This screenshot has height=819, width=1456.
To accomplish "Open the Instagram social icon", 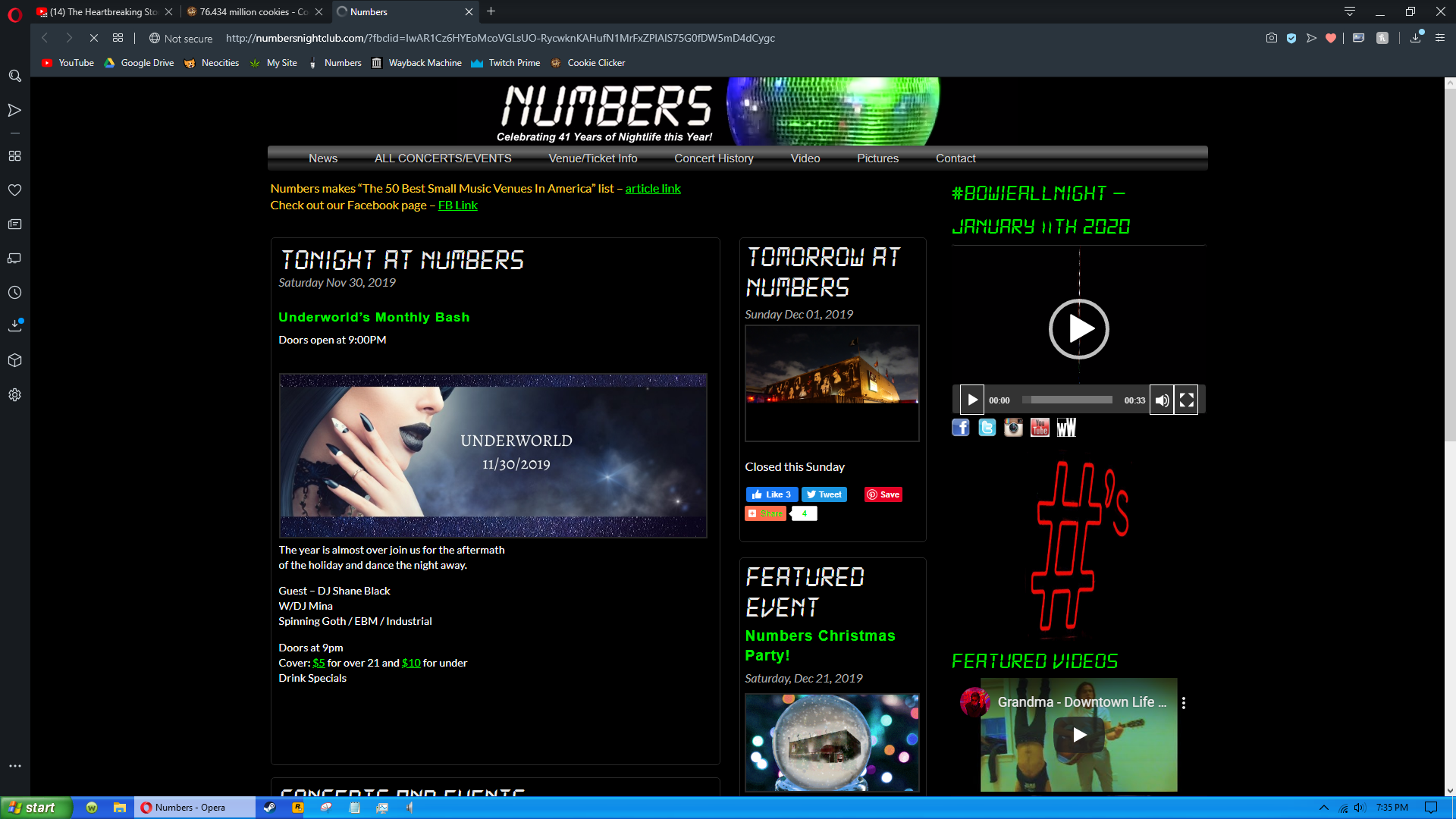I will (1013, 428).
